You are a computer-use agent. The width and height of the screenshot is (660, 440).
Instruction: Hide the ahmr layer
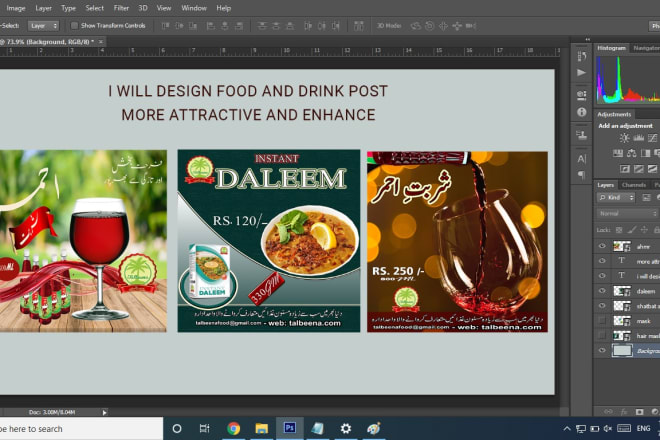point(602,246)
